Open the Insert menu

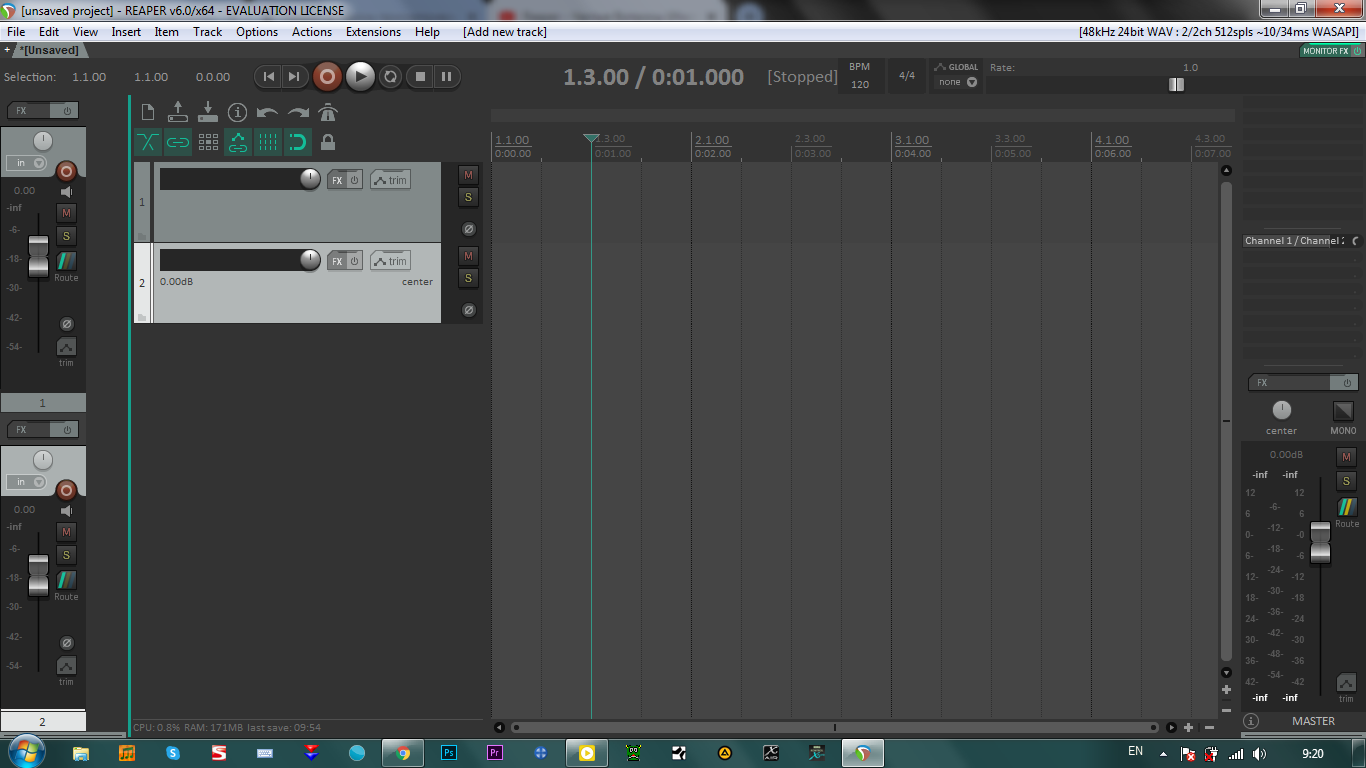pos(126,32)
